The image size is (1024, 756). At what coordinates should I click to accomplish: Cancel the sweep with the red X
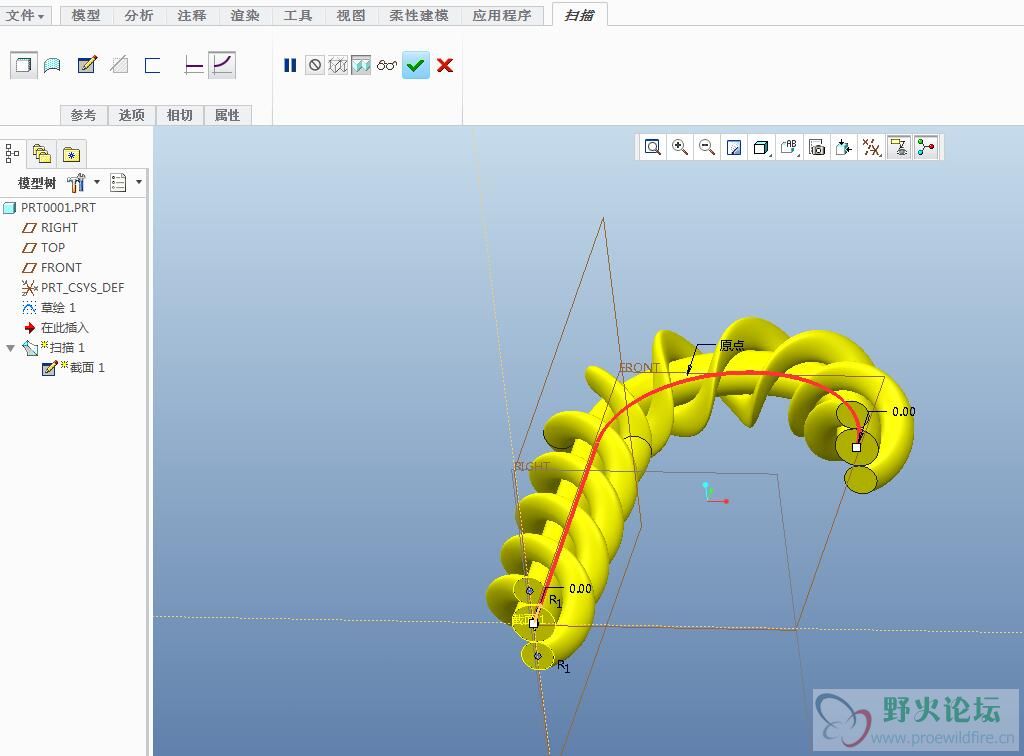click(445, 65)
